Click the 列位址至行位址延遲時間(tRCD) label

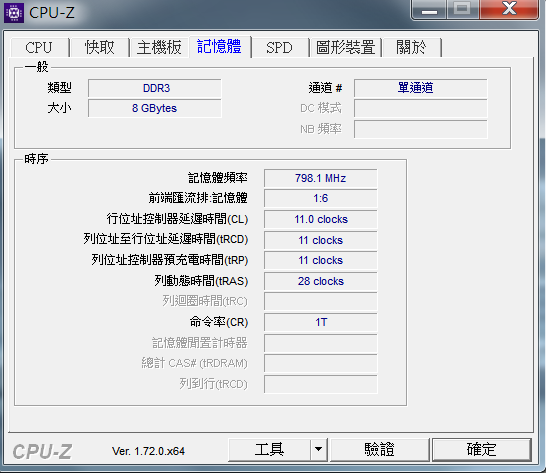pyautogui.click(x=166, y=239)
